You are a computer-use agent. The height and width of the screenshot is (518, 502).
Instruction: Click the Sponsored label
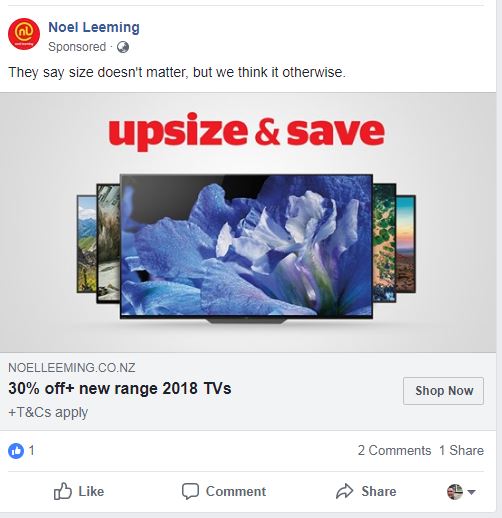(77, 47)
